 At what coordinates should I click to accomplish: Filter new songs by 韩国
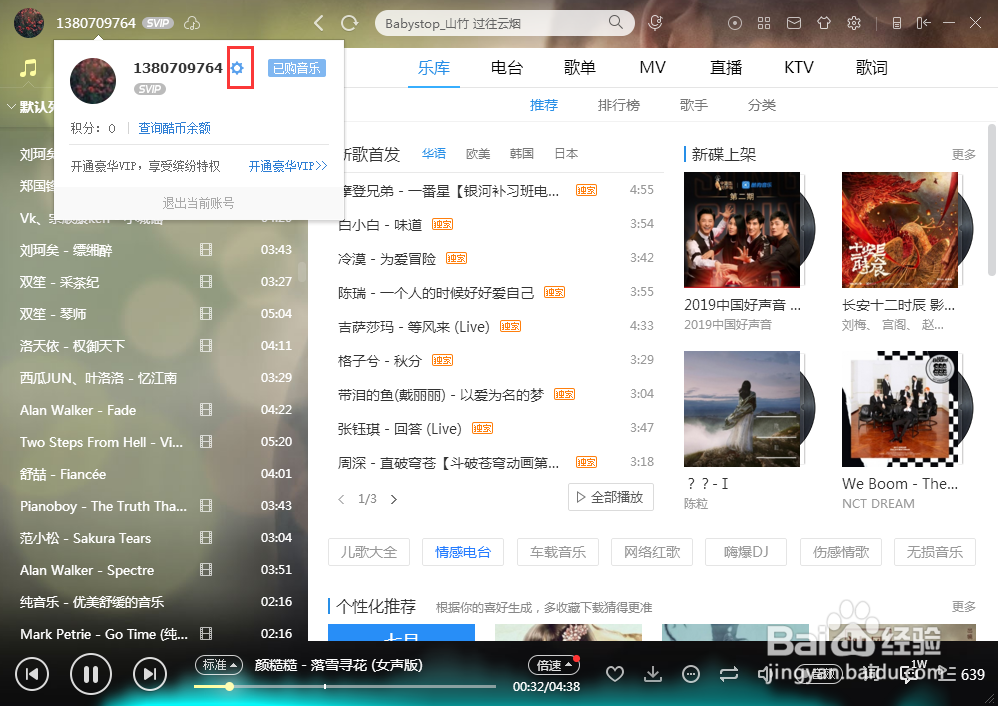coord(521,153)
